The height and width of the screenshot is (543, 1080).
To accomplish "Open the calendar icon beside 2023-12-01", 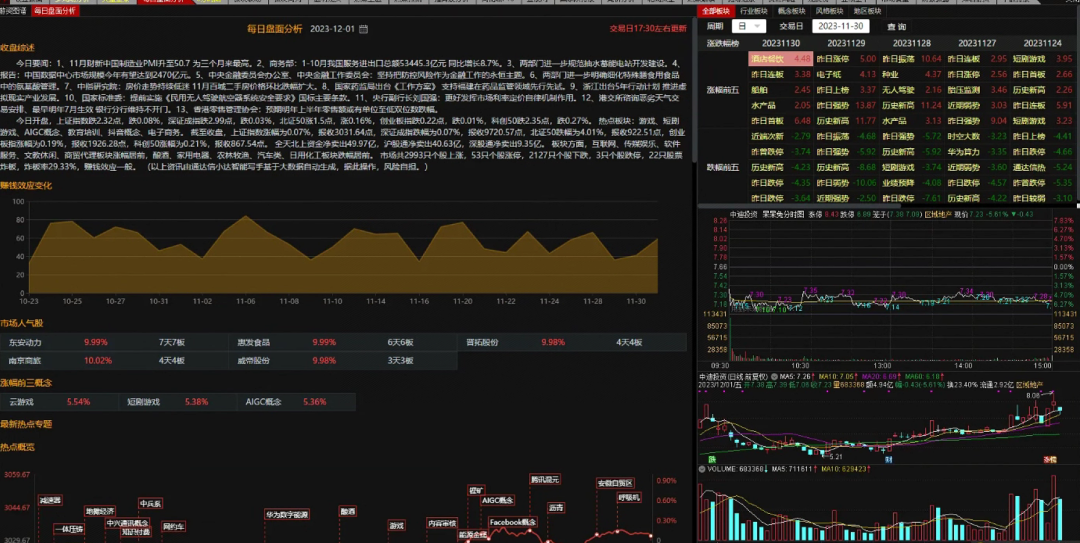I will 364,29.
